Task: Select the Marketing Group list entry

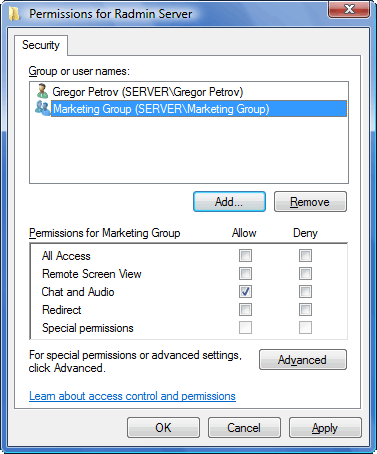Action: click(x=199, y=109)
